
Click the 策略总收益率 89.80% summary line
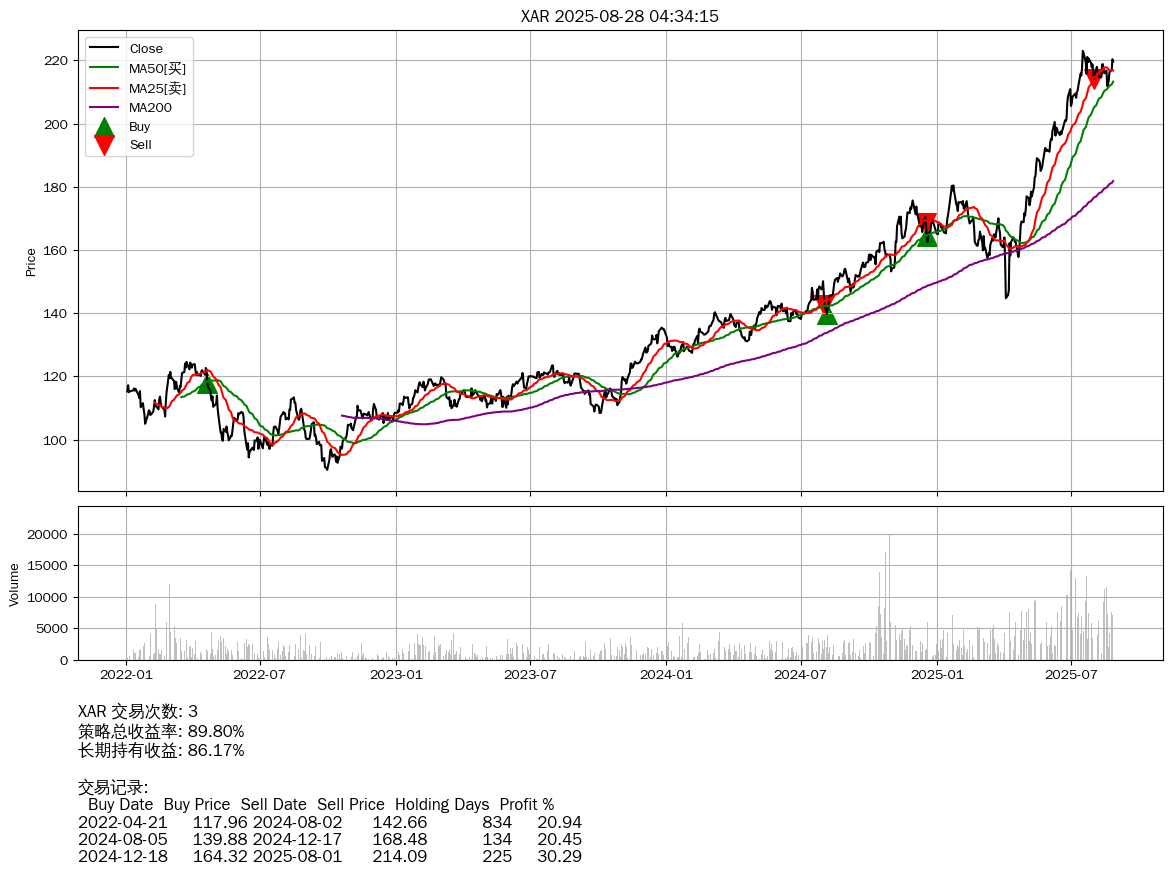(161, 731)
